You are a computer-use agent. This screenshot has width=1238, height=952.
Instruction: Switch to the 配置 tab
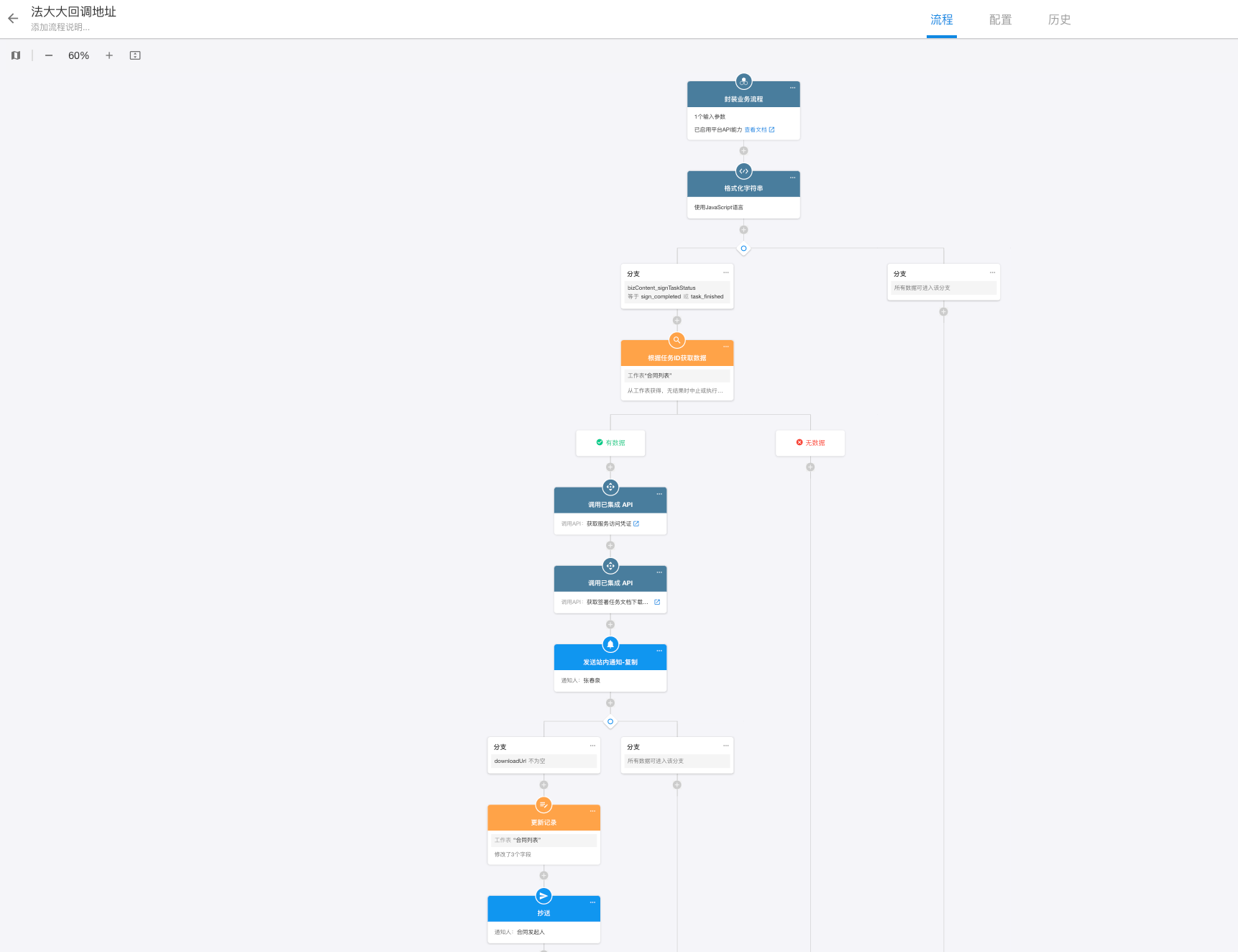1000,19
